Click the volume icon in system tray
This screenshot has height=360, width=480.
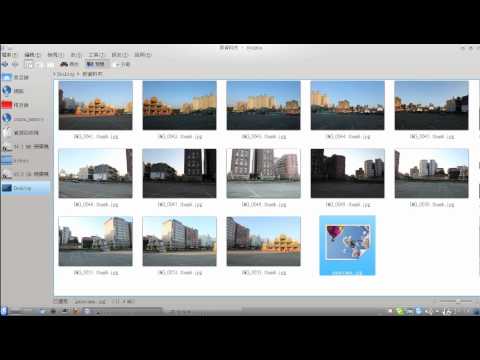[429, 311]
